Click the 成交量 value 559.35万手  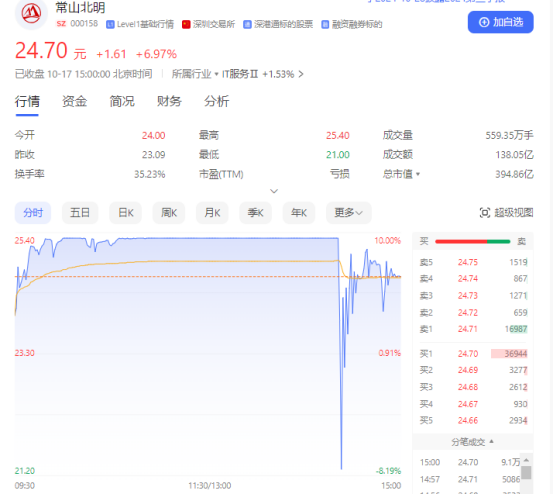[x=509, y=135]
